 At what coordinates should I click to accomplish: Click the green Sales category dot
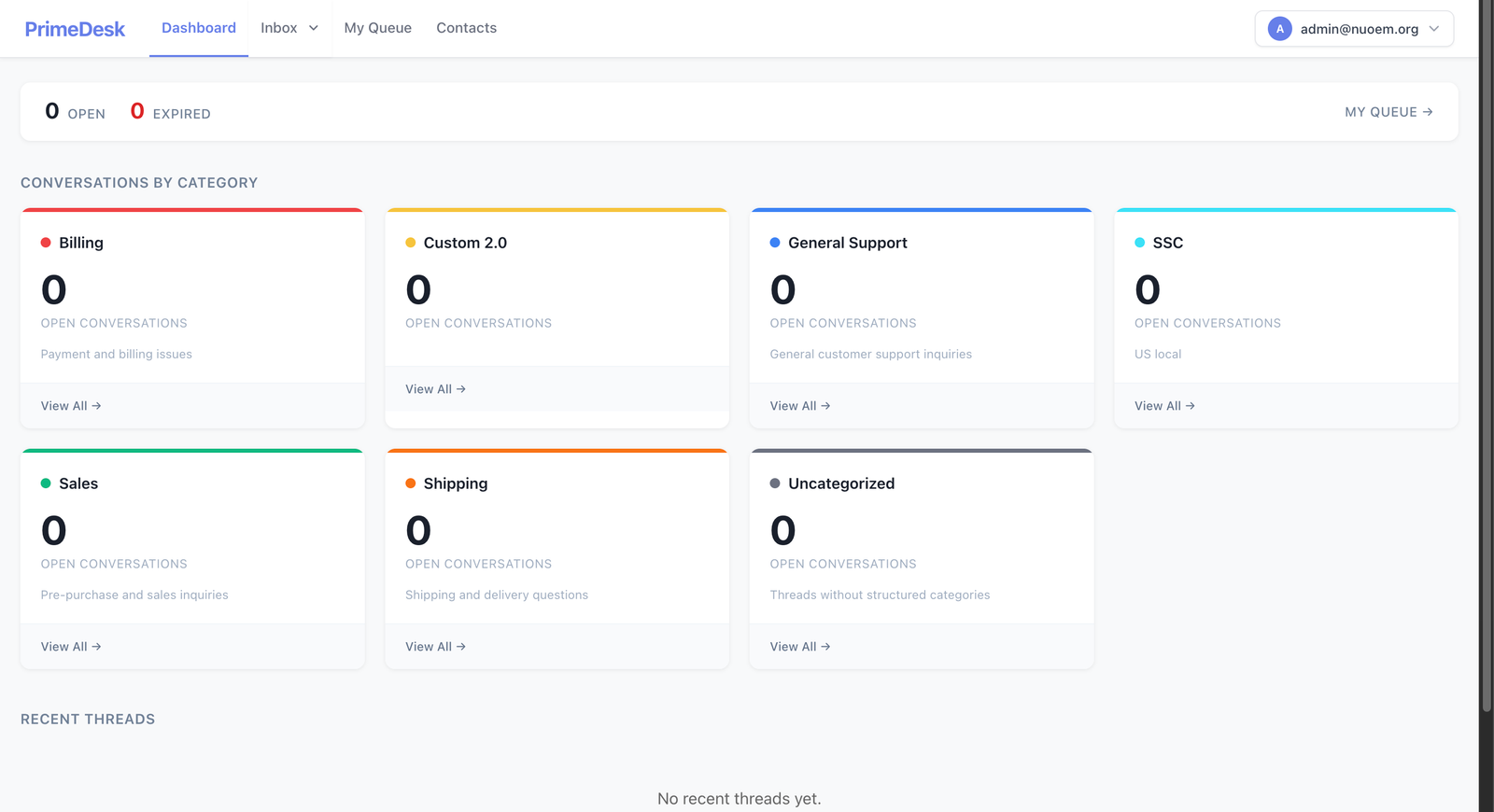[46, 483]
